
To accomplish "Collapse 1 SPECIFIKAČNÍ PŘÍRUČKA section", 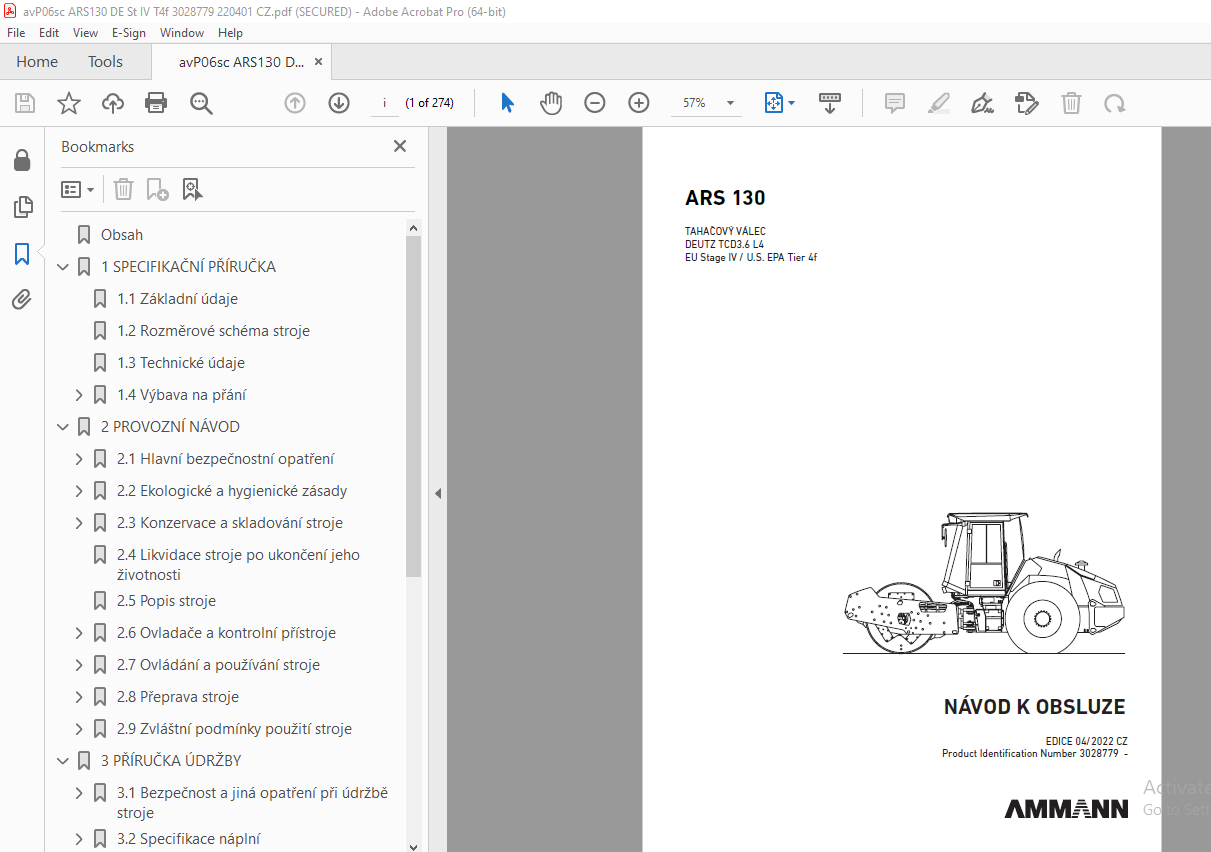I will 63,267.
